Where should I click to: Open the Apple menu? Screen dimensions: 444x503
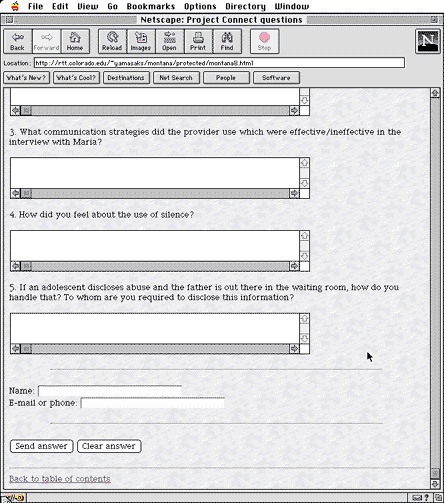15,6
